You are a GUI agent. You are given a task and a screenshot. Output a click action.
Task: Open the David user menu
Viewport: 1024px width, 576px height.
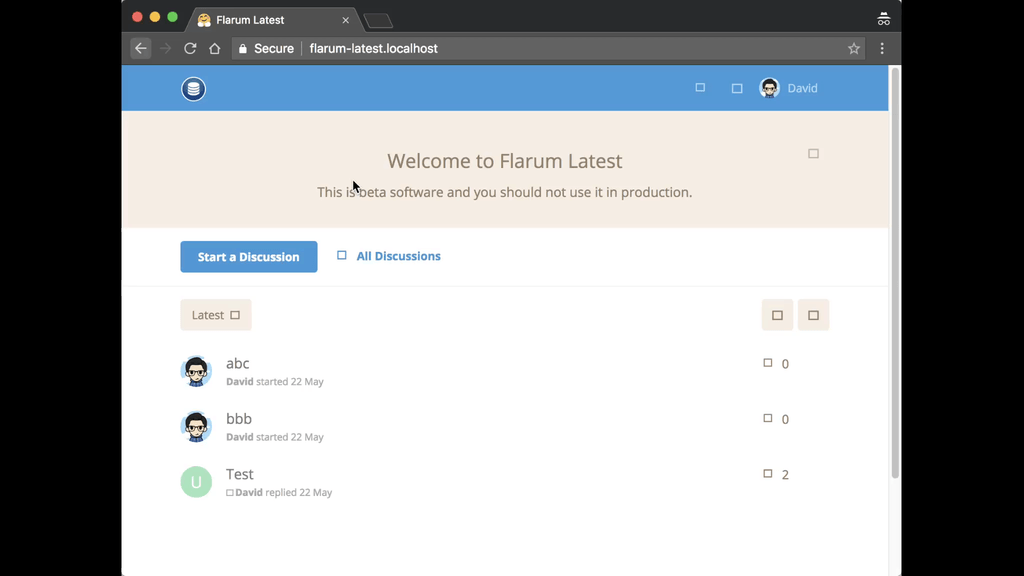coord(788,88)
